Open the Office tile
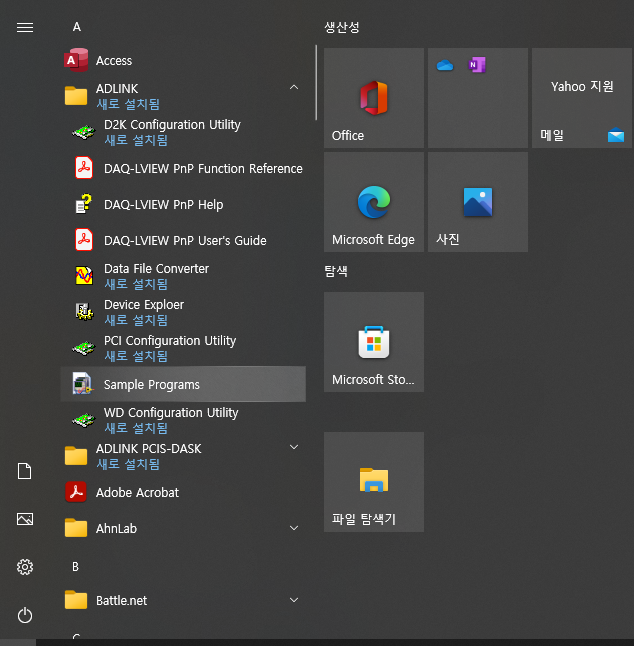 click(374, 98)
